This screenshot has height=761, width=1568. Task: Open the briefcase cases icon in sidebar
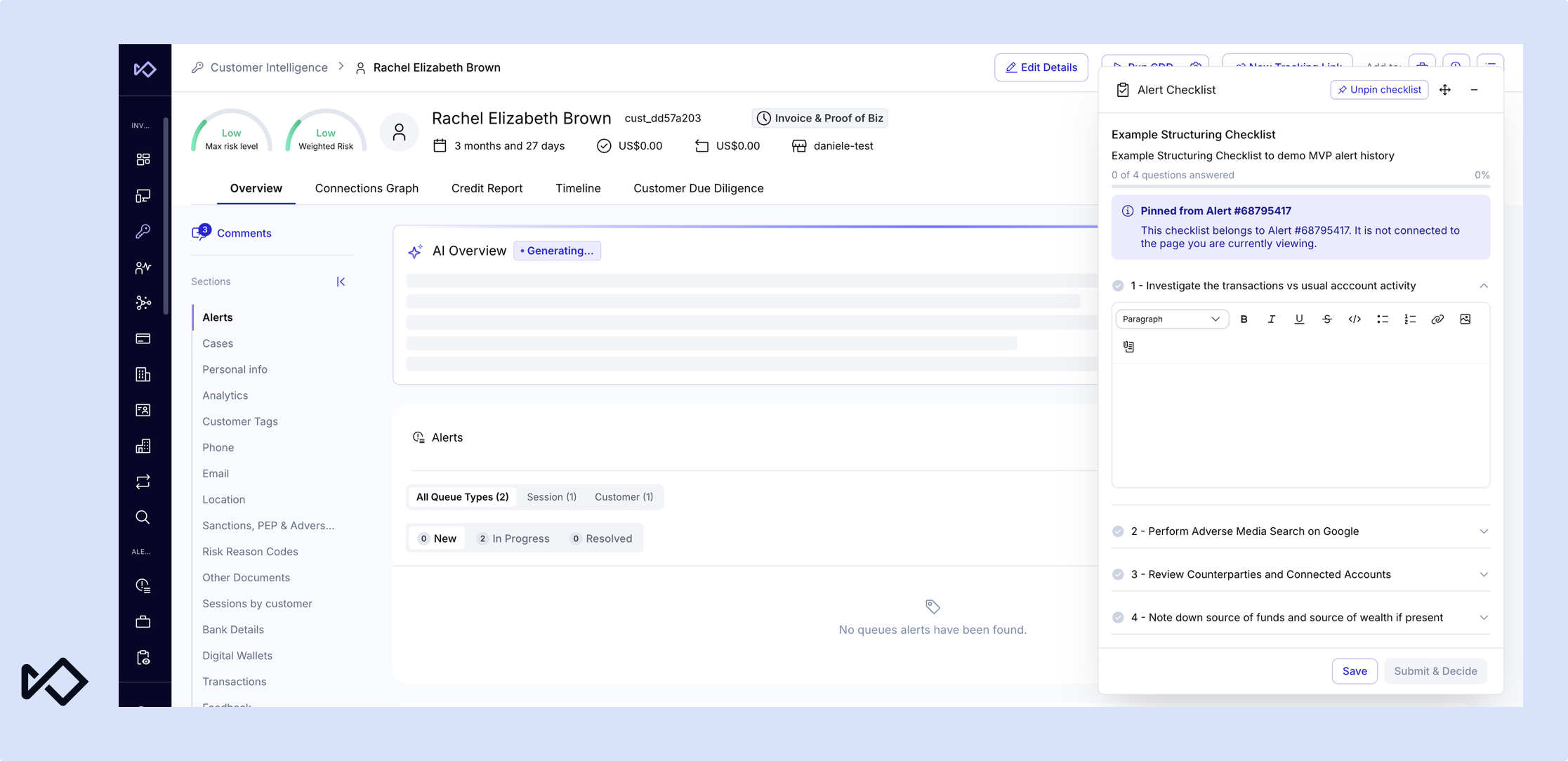pos(143,621)
